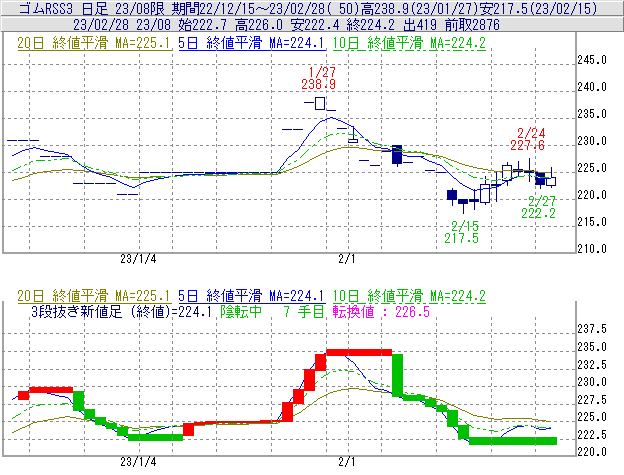Click the 232.5 axis label on lower chart
This screenshot has width=624, height=475.
tap(592, 365)
